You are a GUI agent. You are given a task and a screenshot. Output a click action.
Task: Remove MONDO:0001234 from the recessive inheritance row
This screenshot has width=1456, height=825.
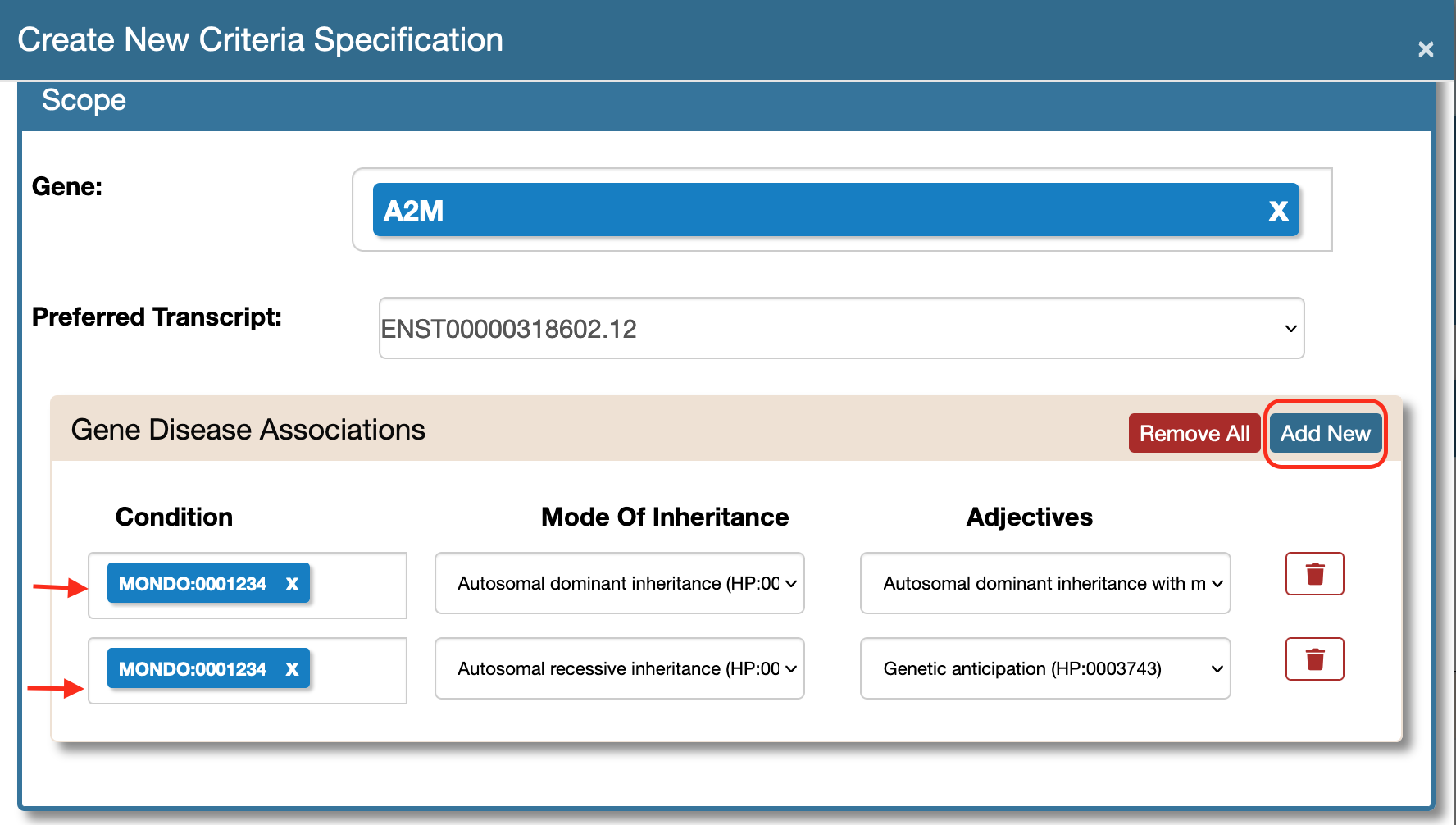click(292, 669)
